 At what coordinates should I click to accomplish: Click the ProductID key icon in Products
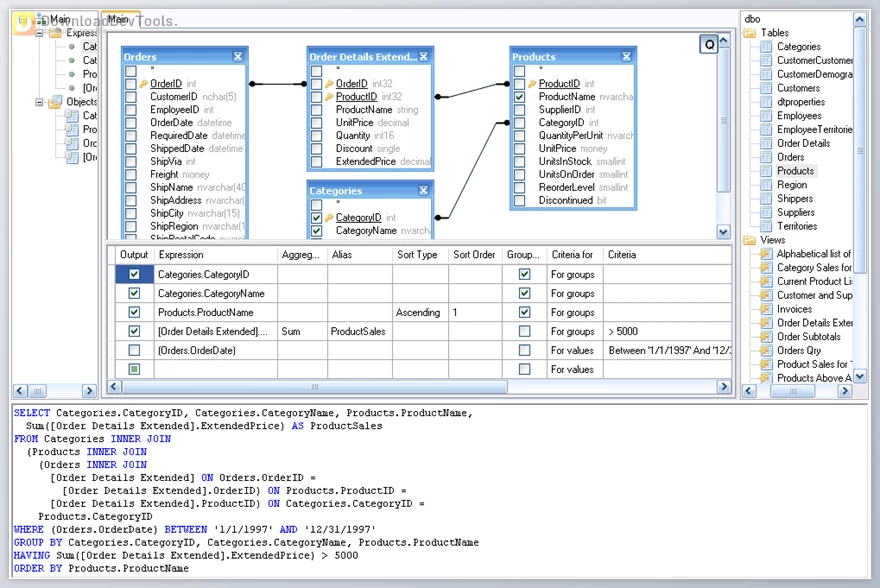(x=531, y=84)
